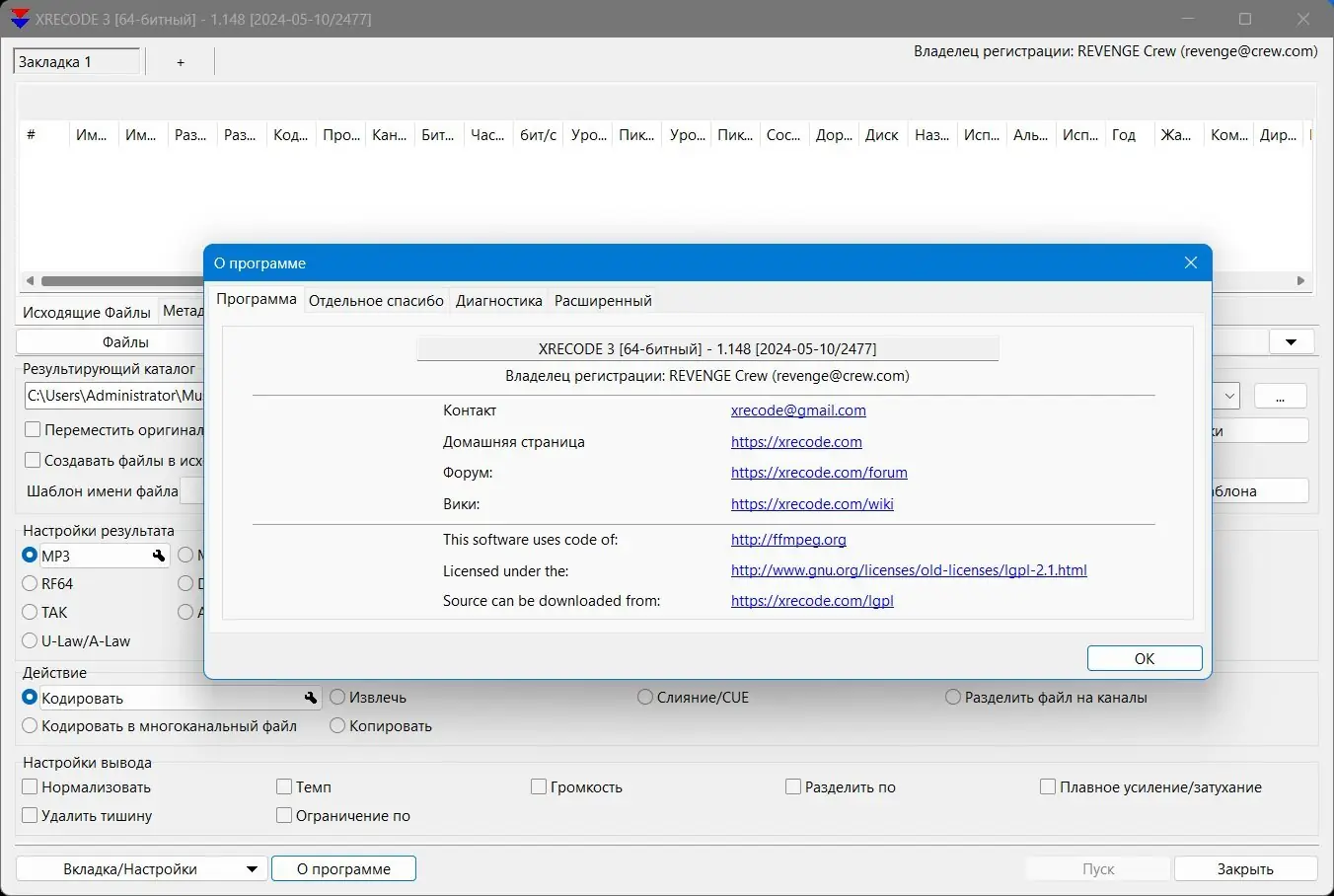Switch to the Закладка 1 tab
The image size is (1334, 896).
(x=76, y=62)
